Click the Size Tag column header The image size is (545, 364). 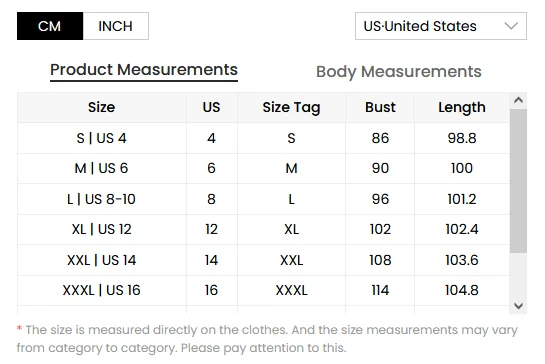[x=291, y=107]
